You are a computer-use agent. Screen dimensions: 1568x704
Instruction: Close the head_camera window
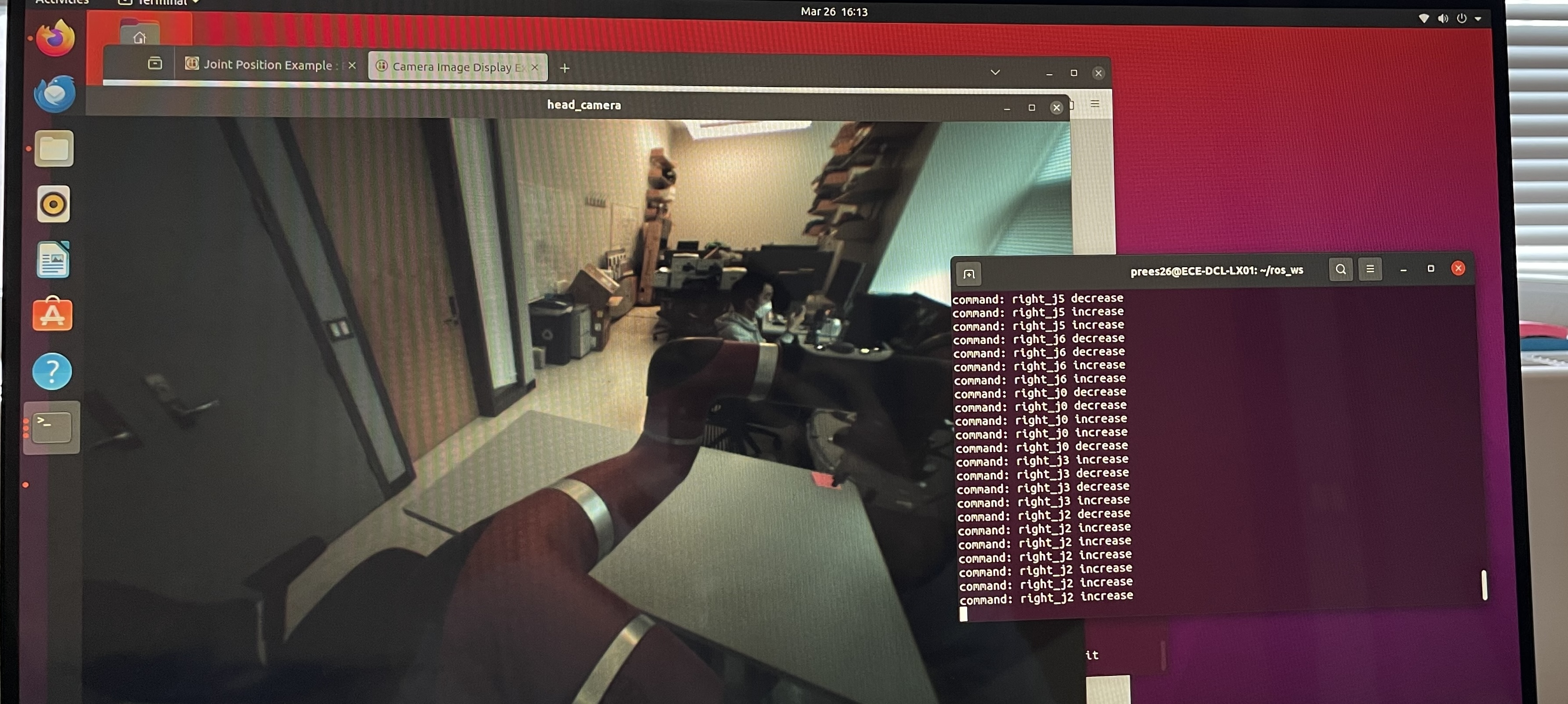[x=1056, y=108]
